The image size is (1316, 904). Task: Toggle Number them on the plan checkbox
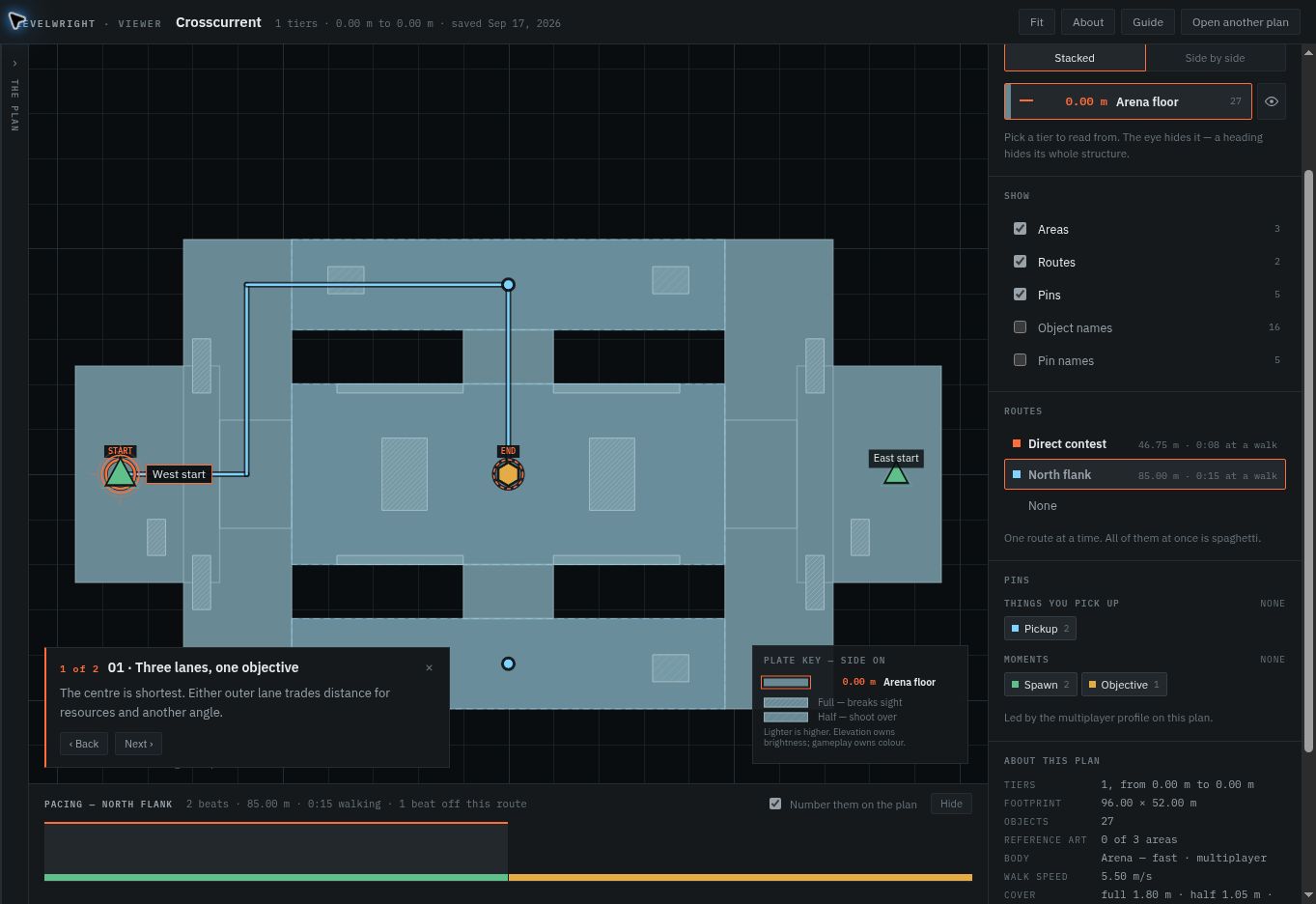(775, 804)
